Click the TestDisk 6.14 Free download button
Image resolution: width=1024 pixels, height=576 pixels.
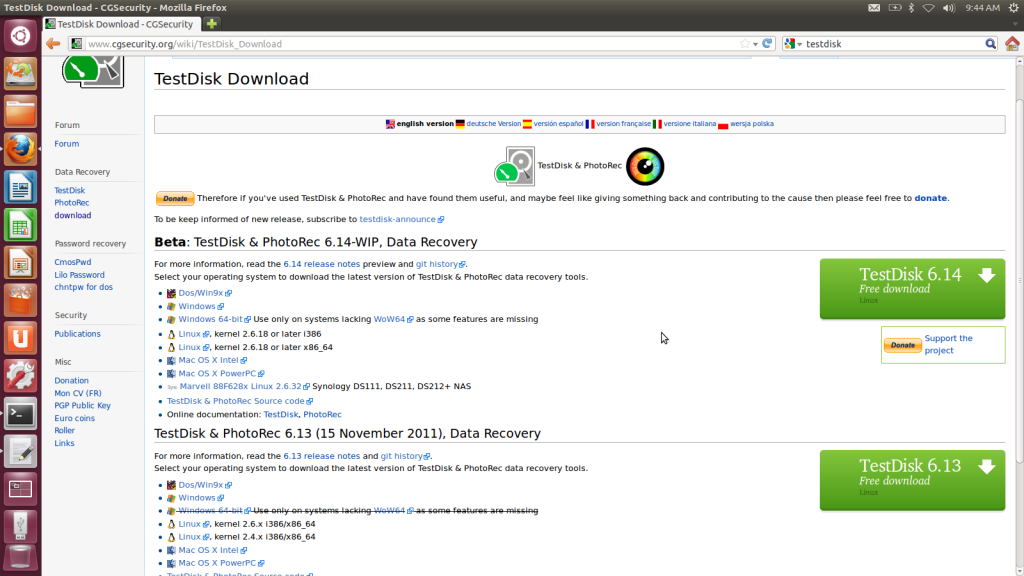pos(912,289)
